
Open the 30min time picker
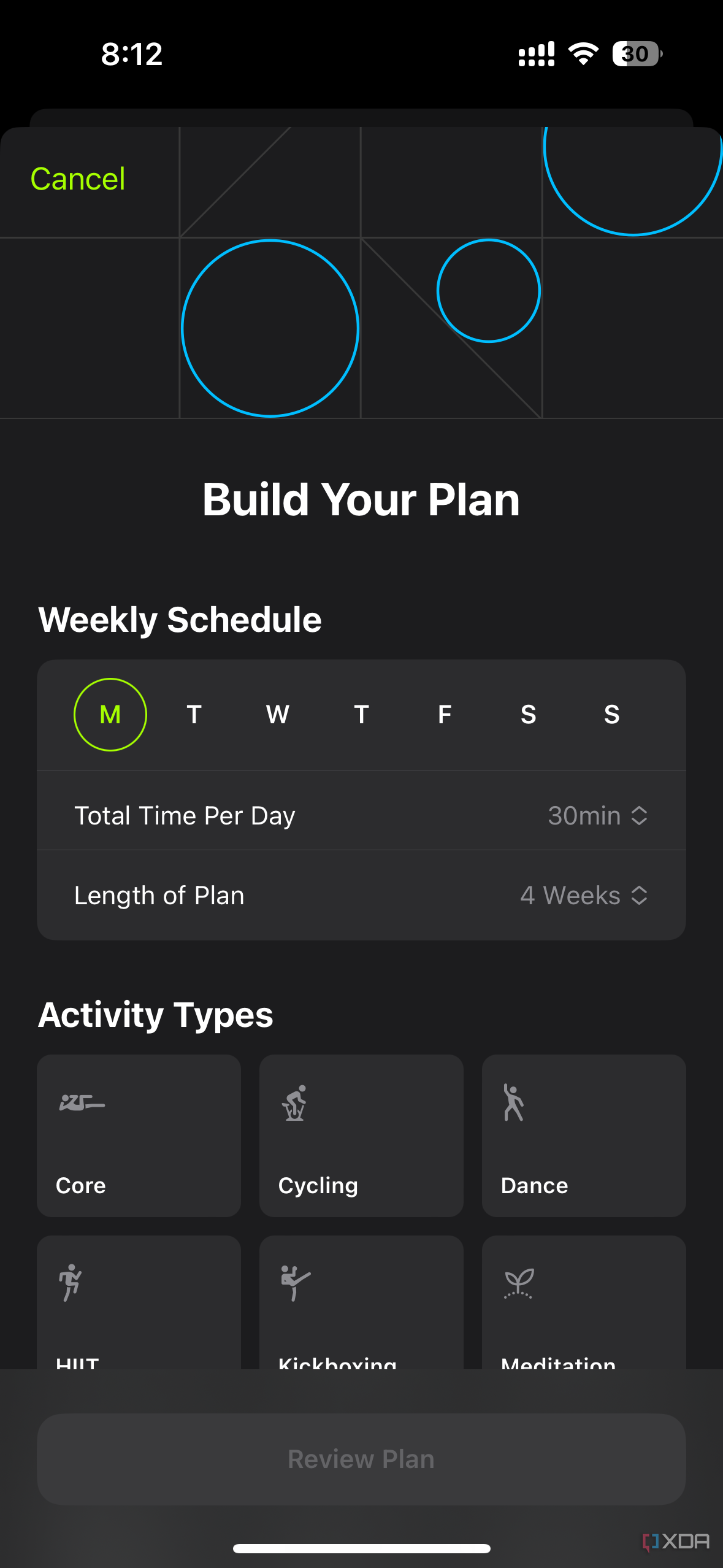tap(598, 816)
